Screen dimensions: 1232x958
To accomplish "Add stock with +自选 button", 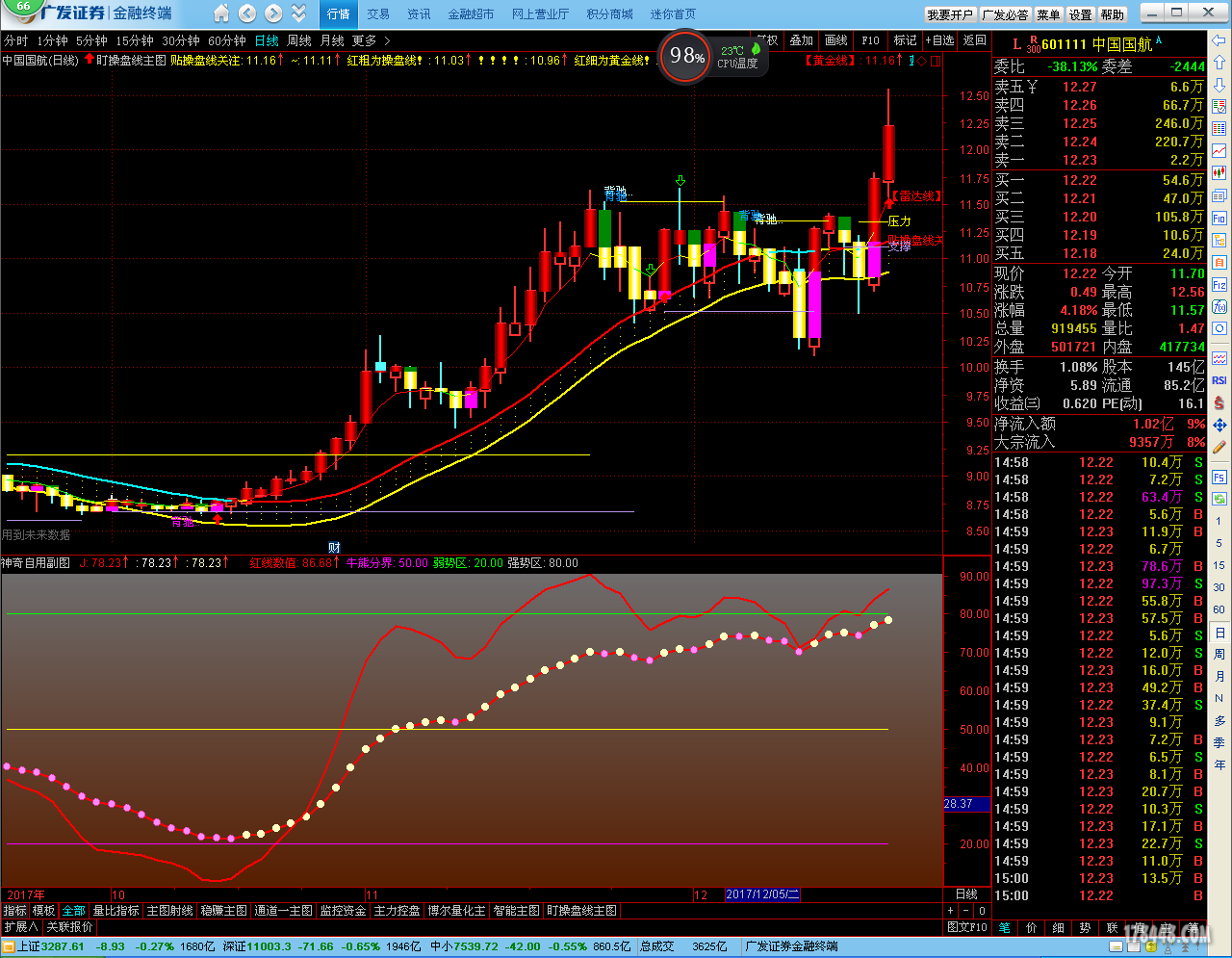I will (939, 40).
